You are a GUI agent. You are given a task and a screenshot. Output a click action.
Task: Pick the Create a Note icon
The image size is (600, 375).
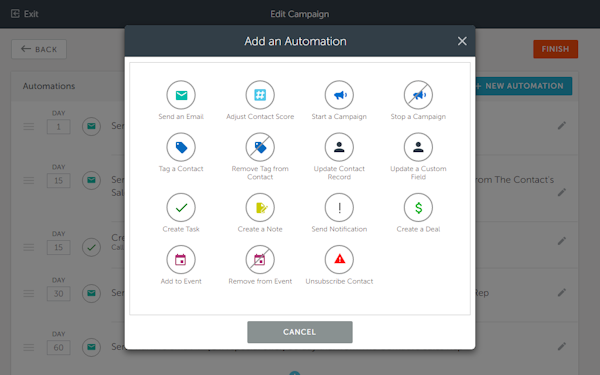[260, 207]
